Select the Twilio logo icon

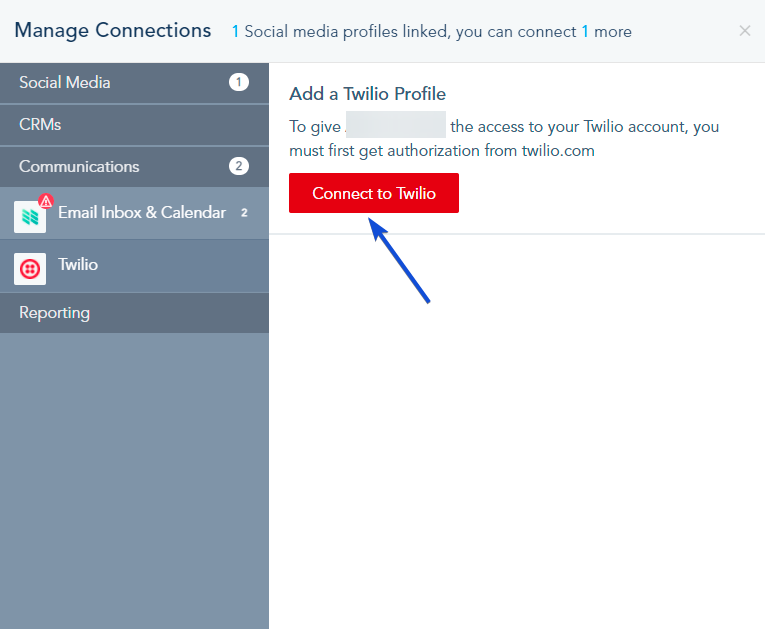click(30, 269)
